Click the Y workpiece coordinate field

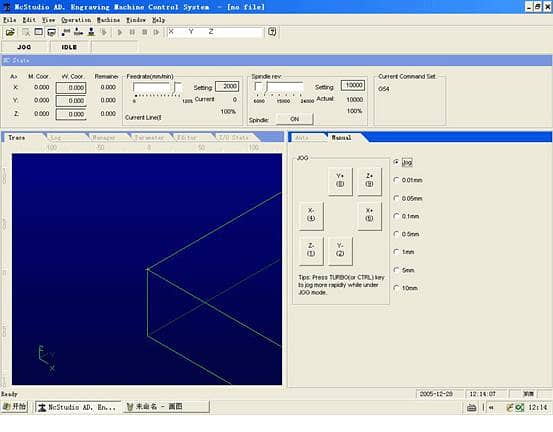(x=71, y=101)
